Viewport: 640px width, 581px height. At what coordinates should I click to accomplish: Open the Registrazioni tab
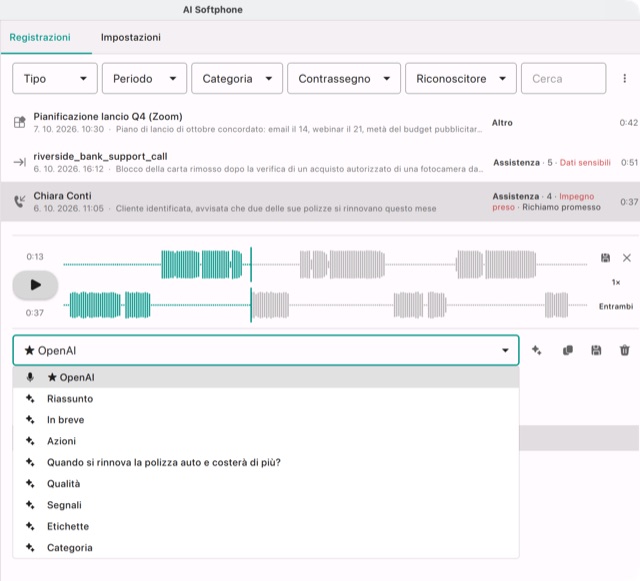pos(40,38)
